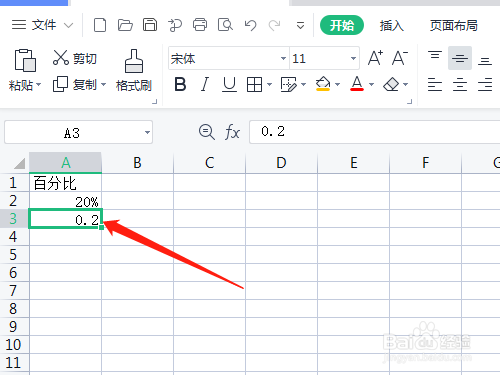Screen dimensions: 500x375
Task: Toggle underline formatting
Action: coord(229,84)
